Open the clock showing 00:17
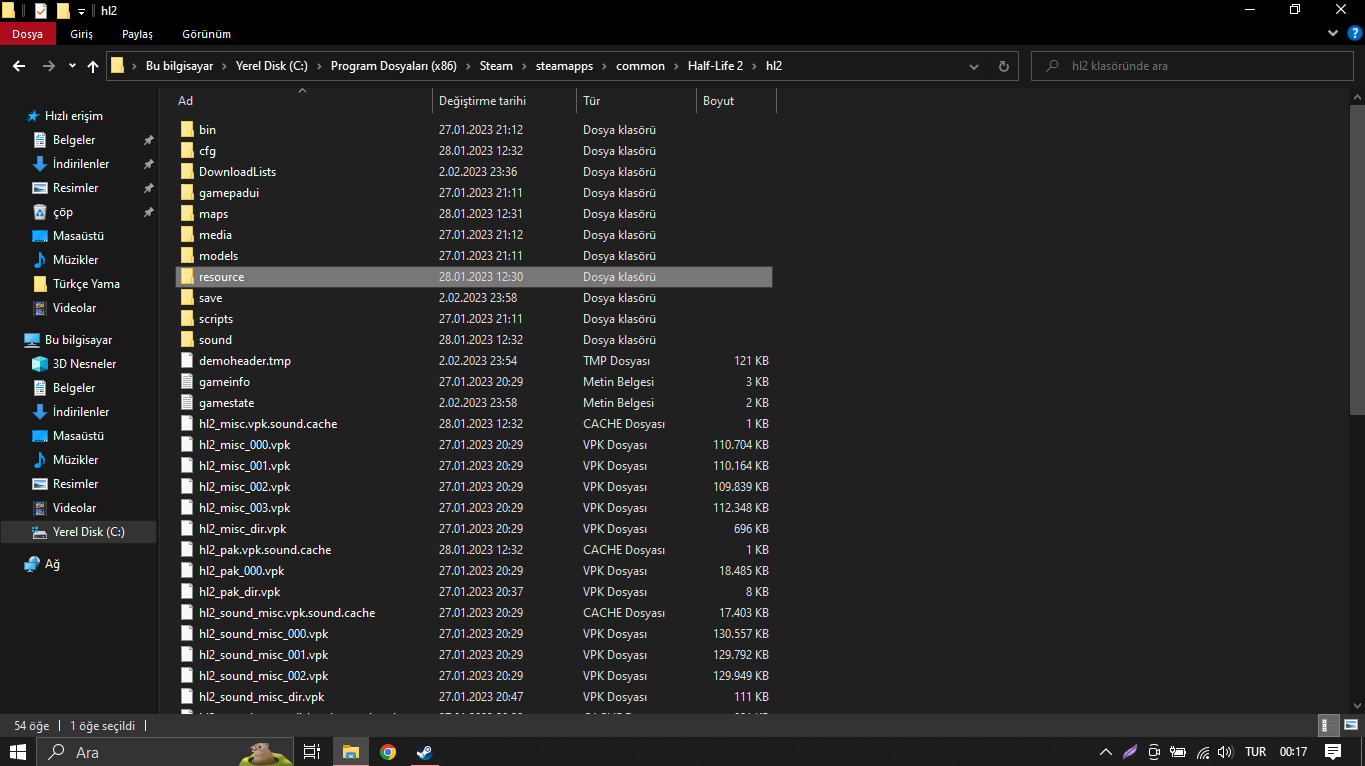 (1293, 752)
